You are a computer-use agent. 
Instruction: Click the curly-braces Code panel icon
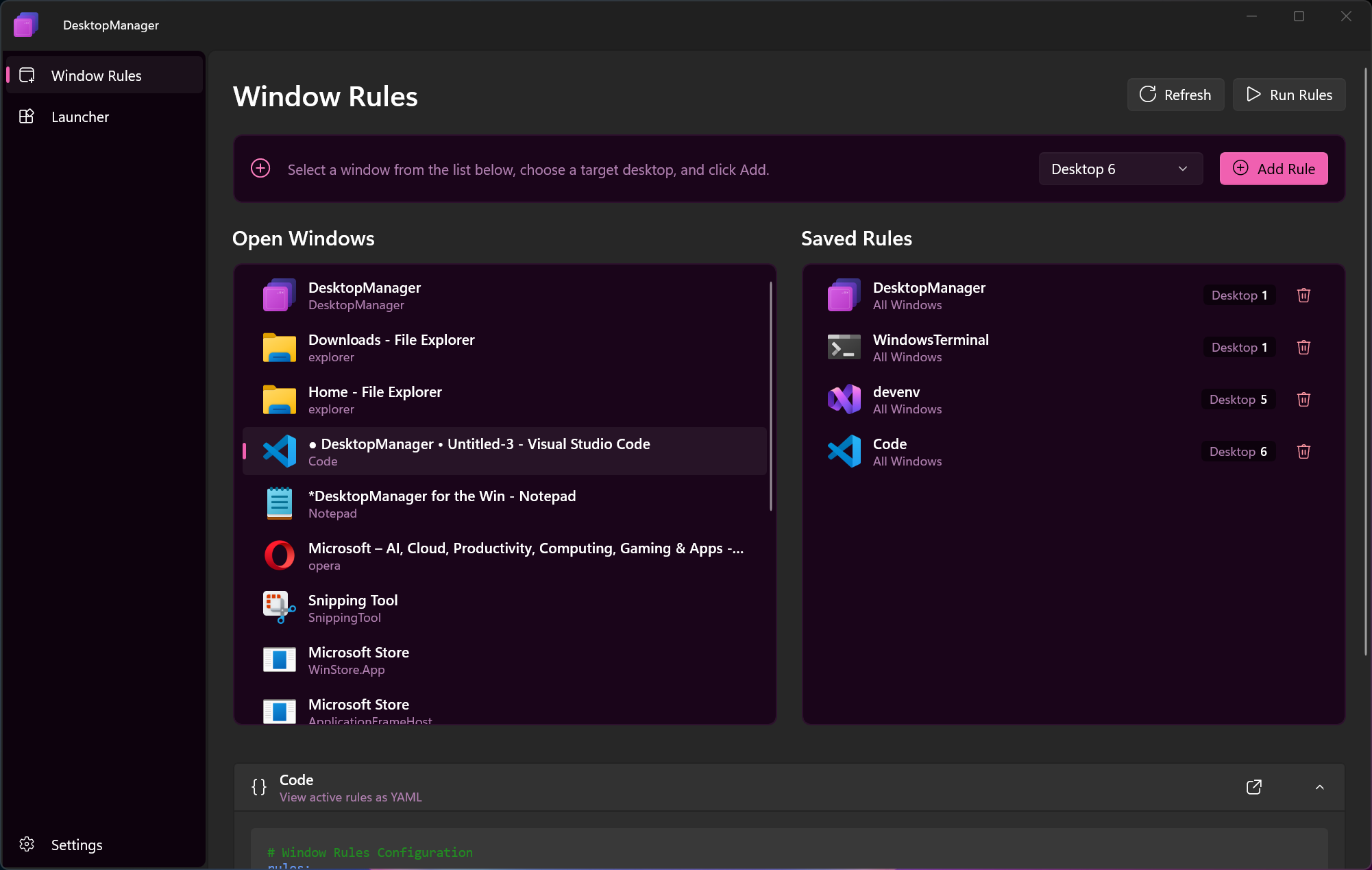[259, 787]
